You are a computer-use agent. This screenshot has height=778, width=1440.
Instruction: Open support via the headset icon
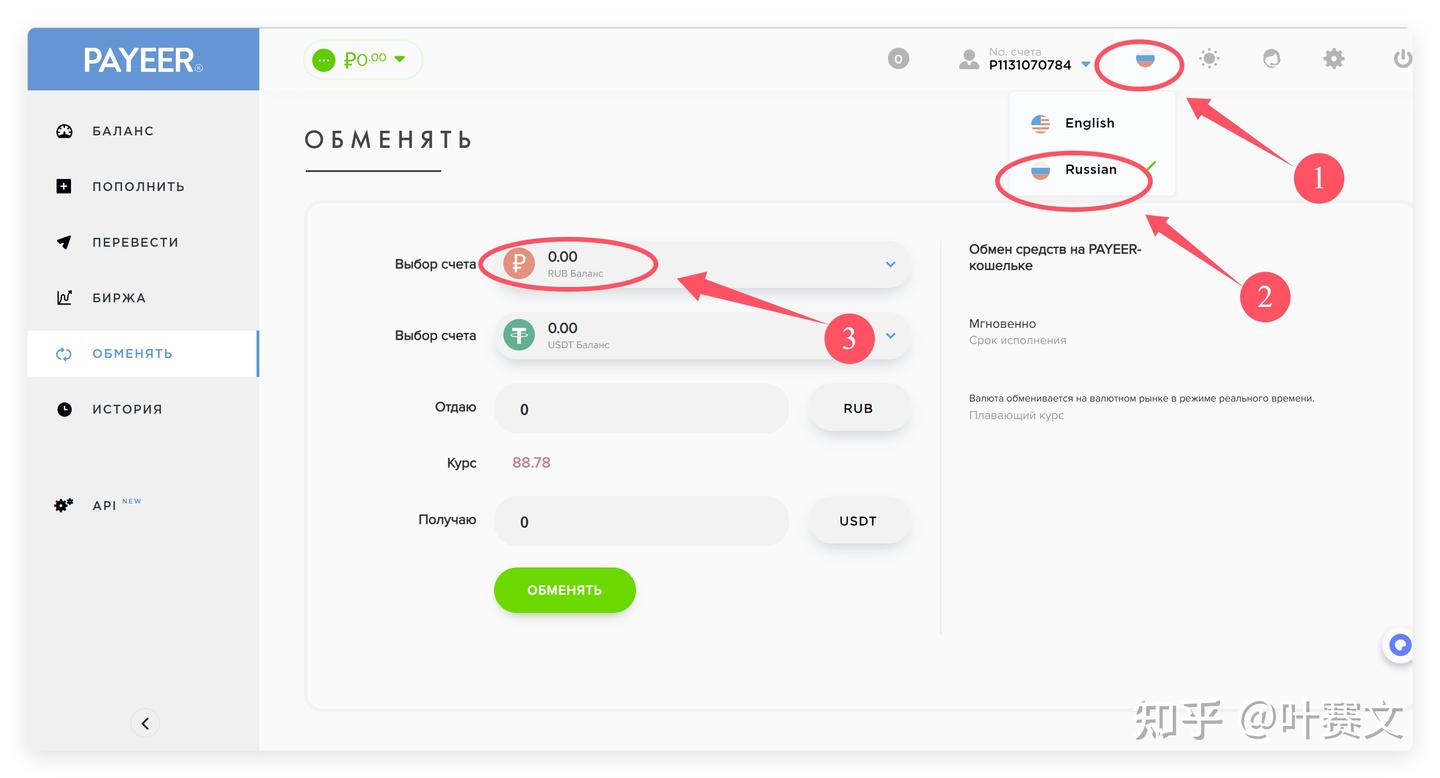(x=1271, y=58)
